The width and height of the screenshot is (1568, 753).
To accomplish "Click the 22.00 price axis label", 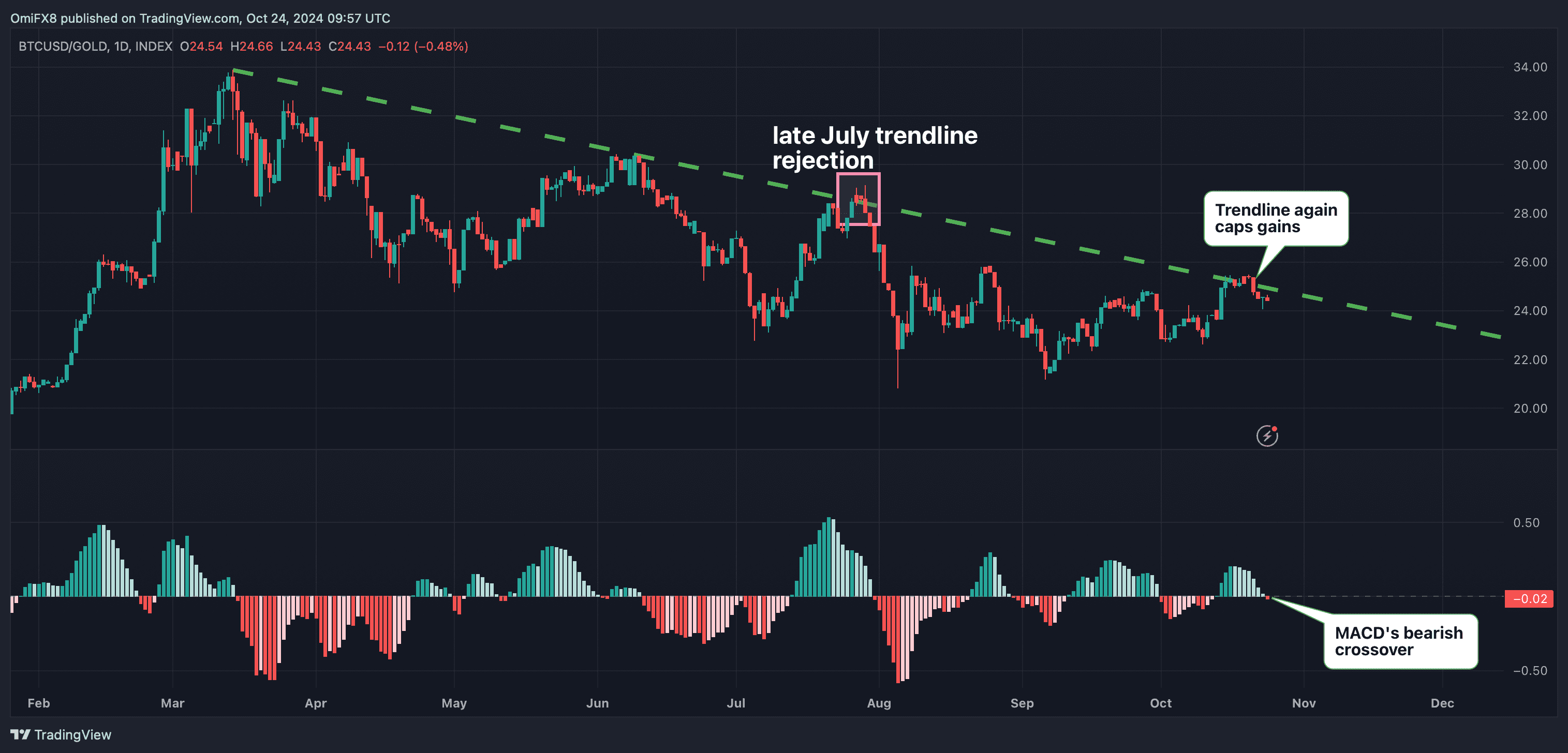I will pos(1530,360).
